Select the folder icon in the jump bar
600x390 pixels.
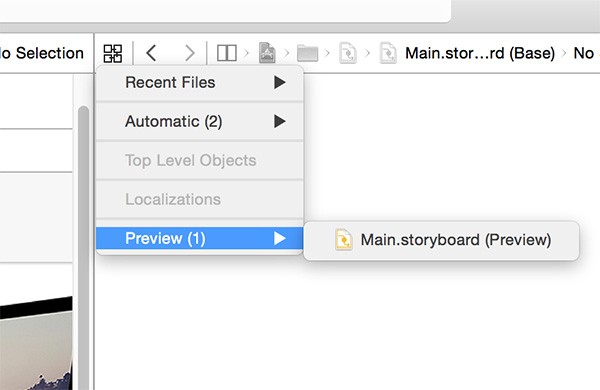307,53
